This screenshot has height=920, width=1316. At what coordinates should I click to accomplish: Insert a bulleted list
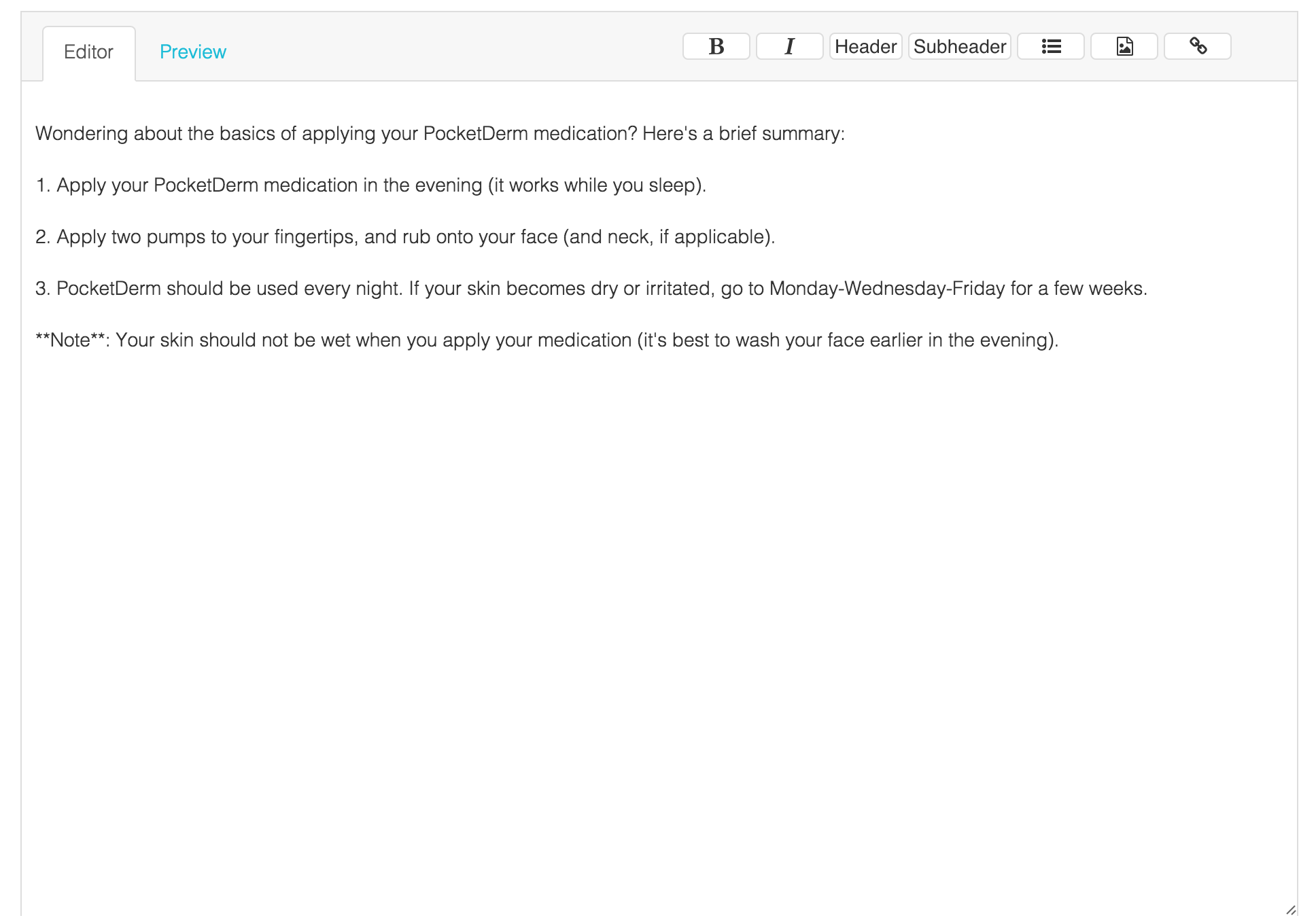[x=1050, y=46]
